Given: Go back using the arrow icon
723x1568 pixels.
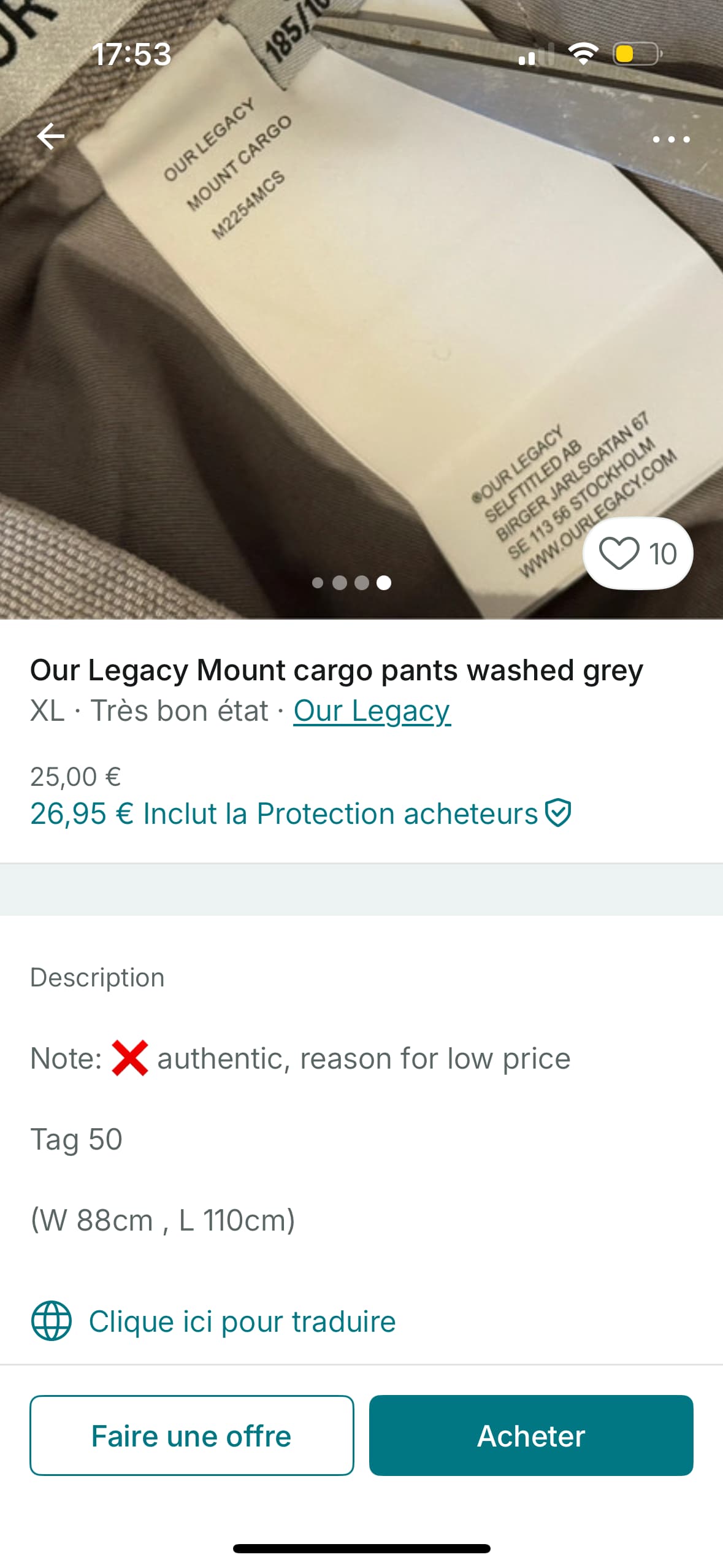Looking at the screenshot, I should 50,136.
